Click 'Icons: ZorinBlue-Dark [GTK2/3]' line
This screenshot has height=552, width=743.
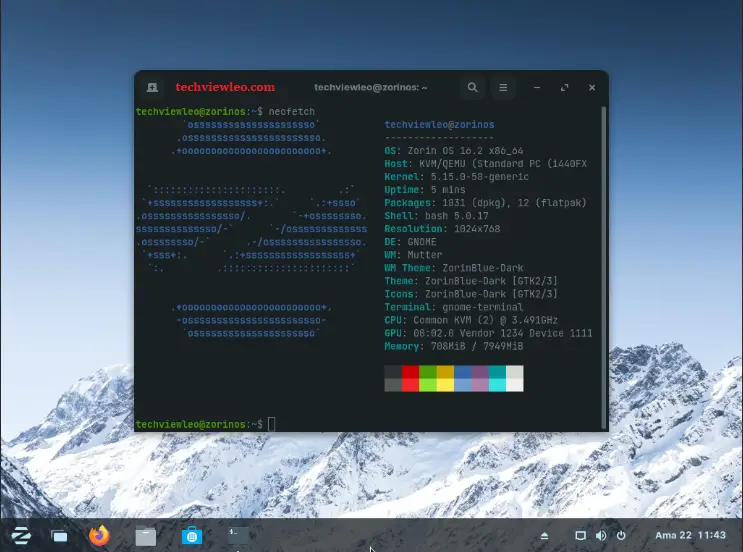tap(471, 294)
